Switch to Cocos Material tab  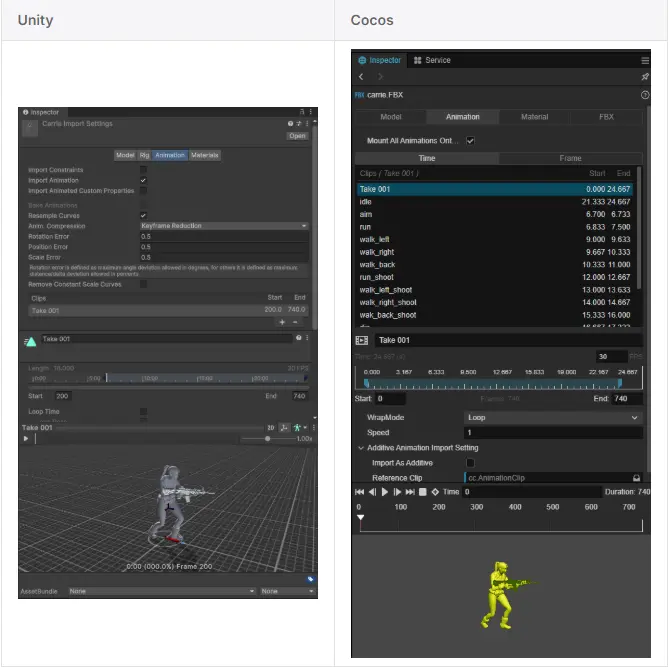(x=534, y=117)
